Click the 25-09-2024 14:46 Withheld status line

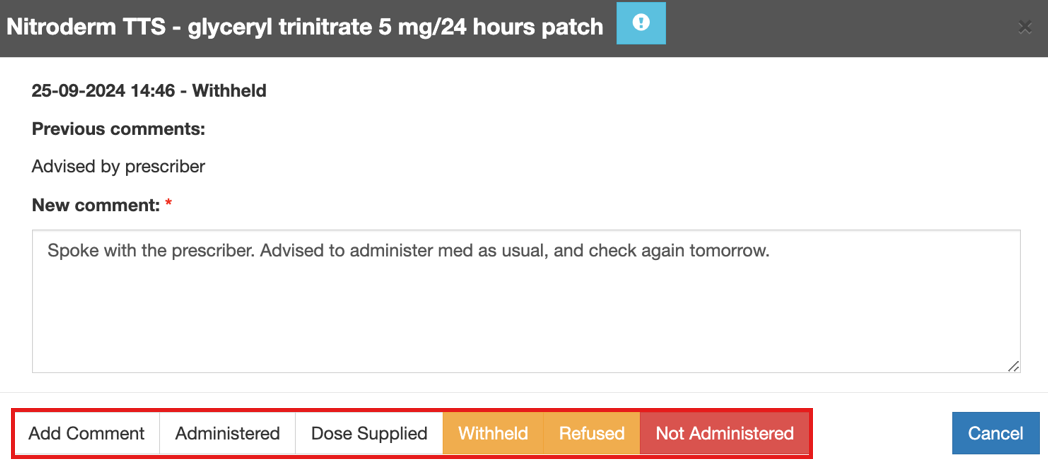(x=149, y=91)
